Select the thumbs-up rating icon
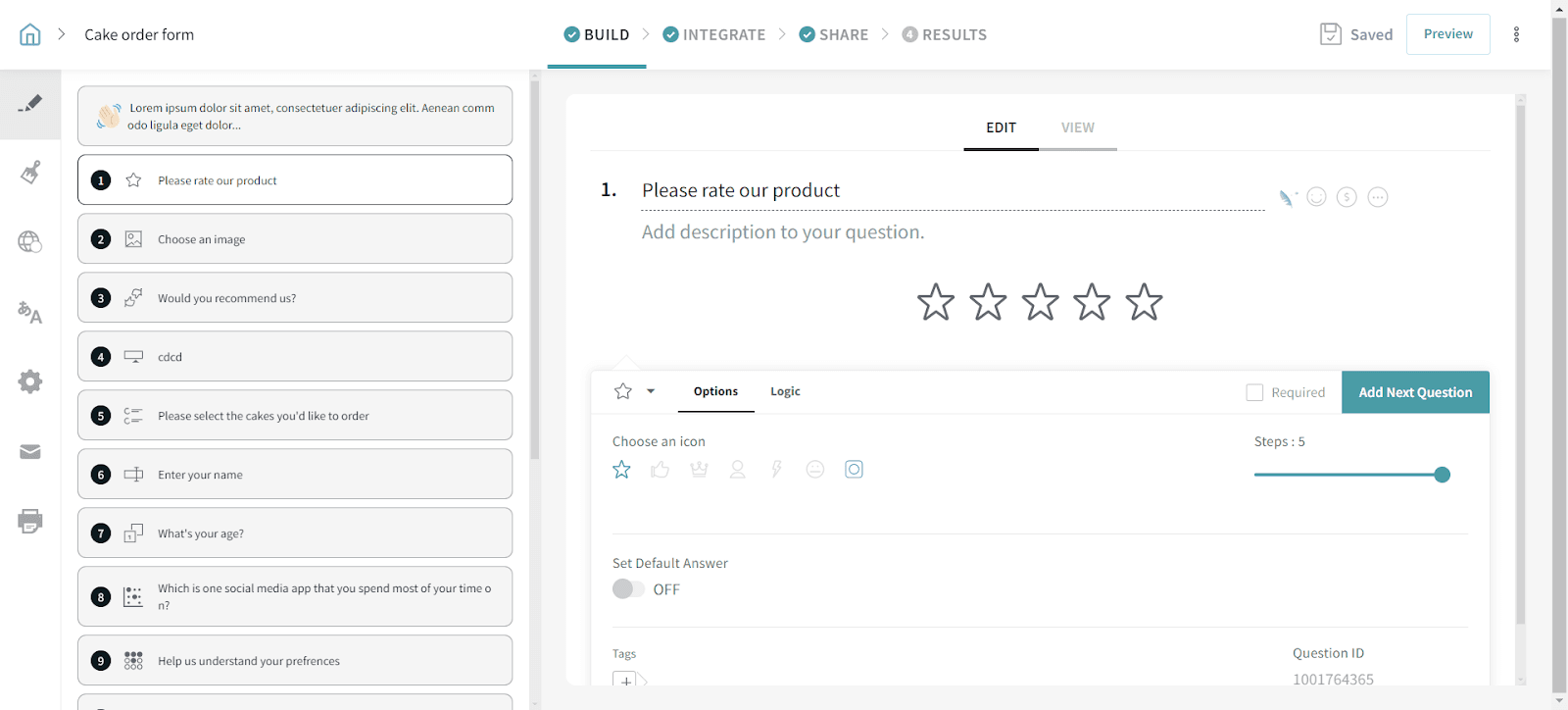Screen dimensions: 1568x710 pyautogui.click(x=661, y=470)
